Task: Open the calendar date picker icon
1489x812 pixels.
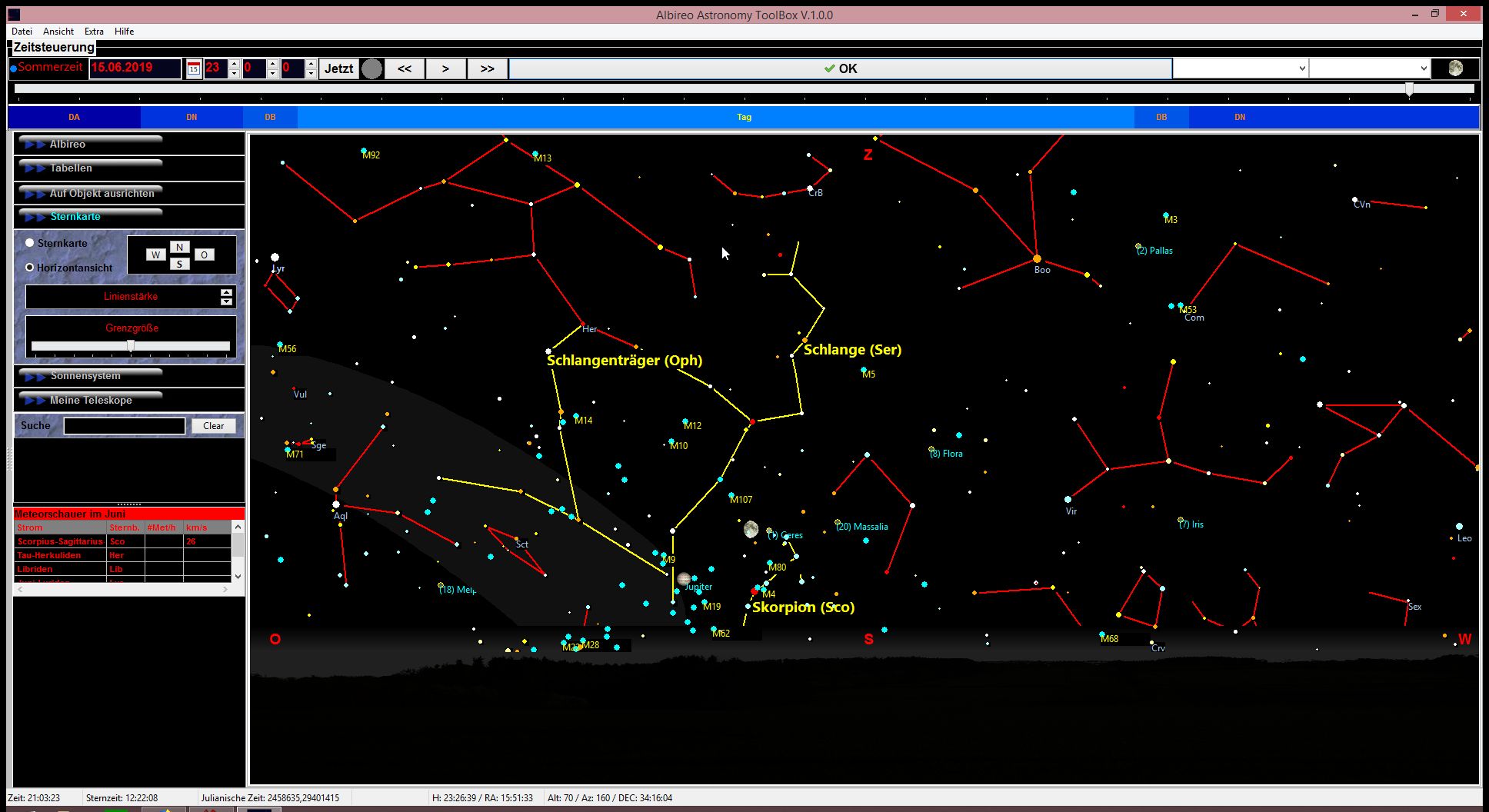Action: tap(194, 68)
